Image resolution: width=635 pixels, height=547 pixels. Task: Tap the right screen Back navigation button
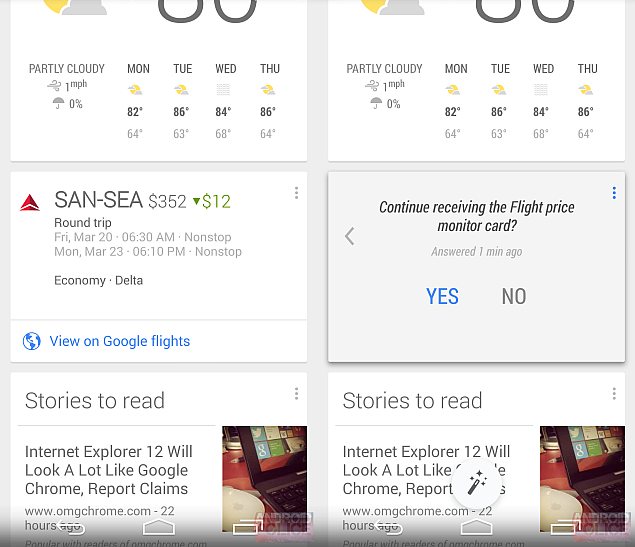coord(388,527)
